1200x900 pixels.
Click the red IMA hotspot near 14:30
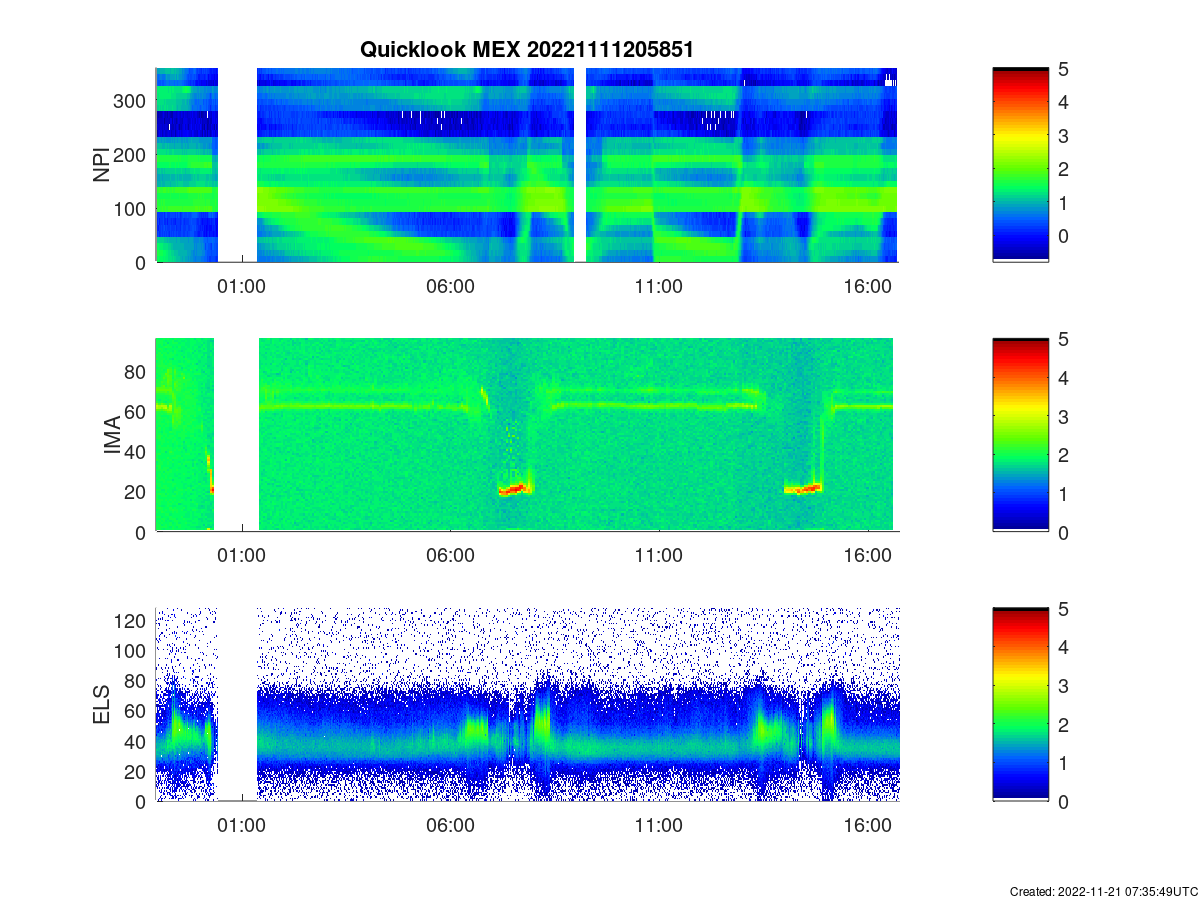pos(803,489)
